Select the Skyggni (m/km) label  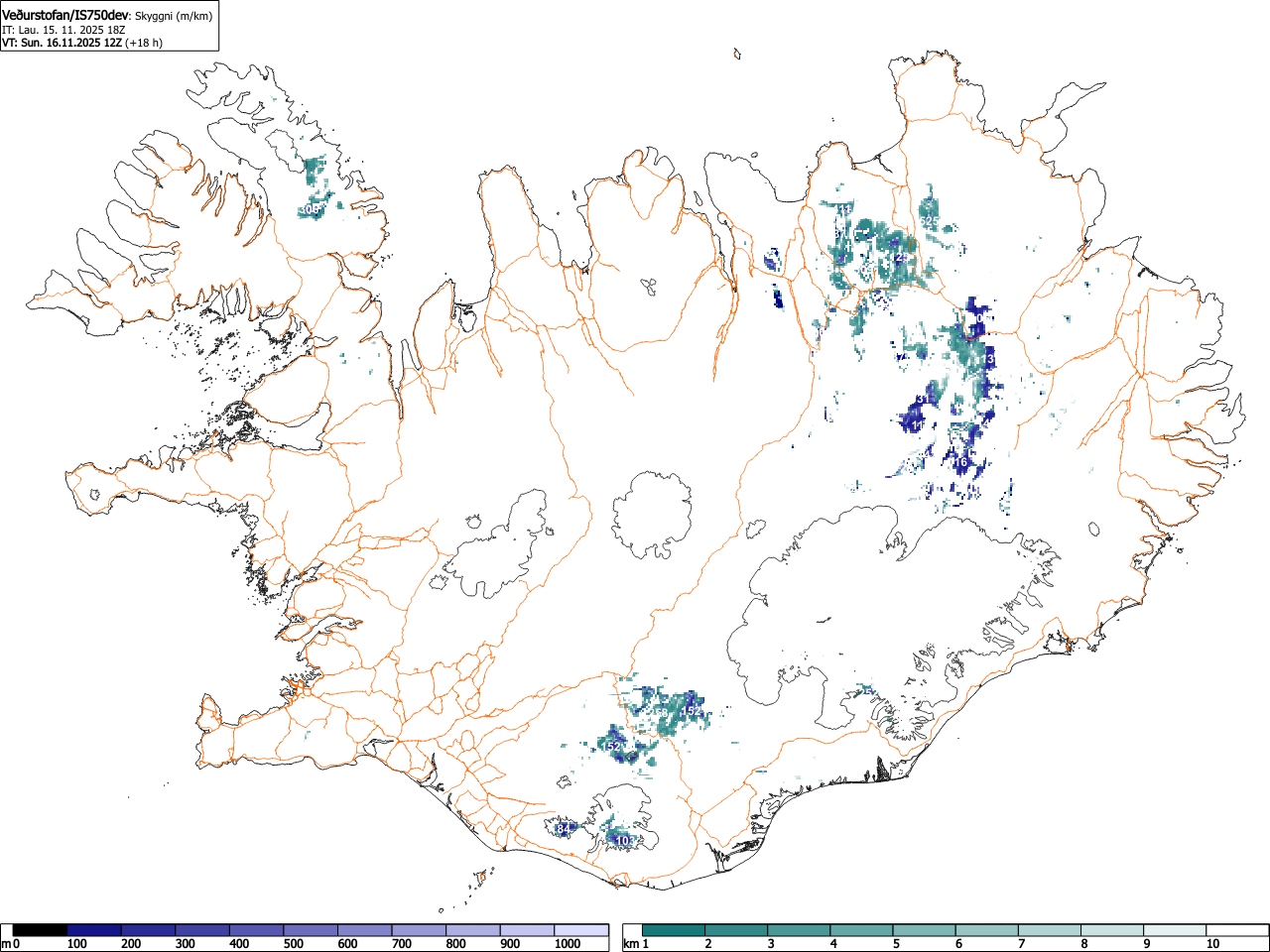[x=174, y=17]
